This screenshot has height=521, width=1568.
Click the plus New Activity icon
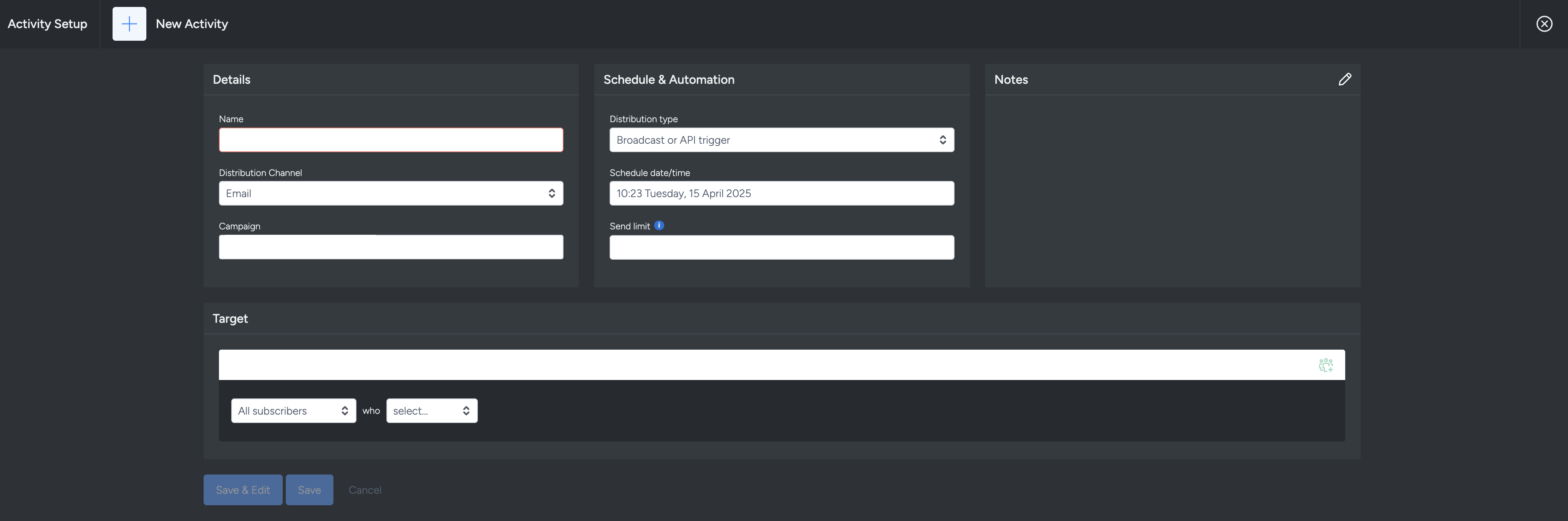[x=129, y=24]
